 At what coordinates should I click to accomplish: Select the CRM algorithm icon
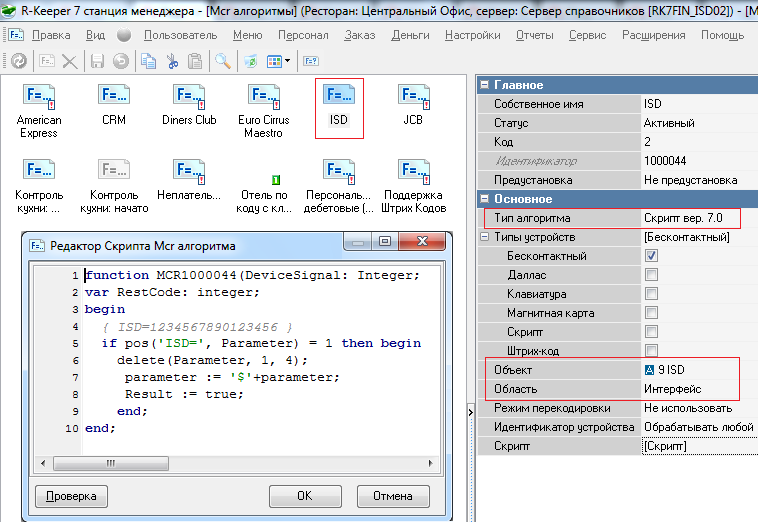click(x=114, y=96)
